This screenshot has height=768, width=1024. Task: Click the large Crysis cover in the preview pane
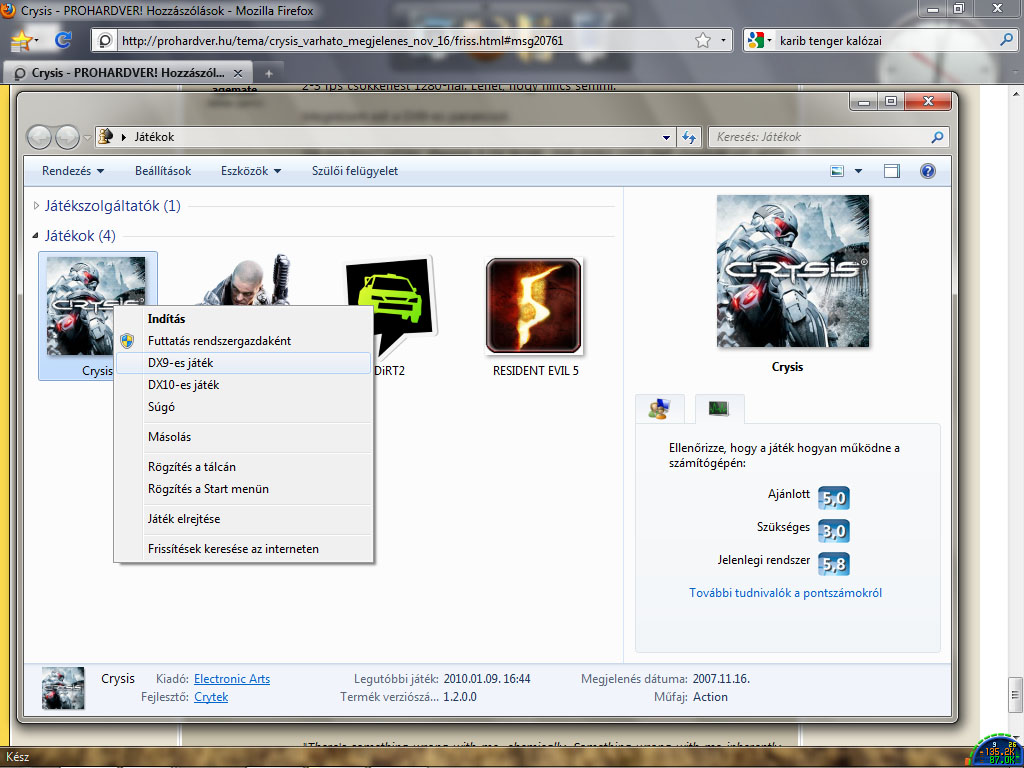[793, 271]
